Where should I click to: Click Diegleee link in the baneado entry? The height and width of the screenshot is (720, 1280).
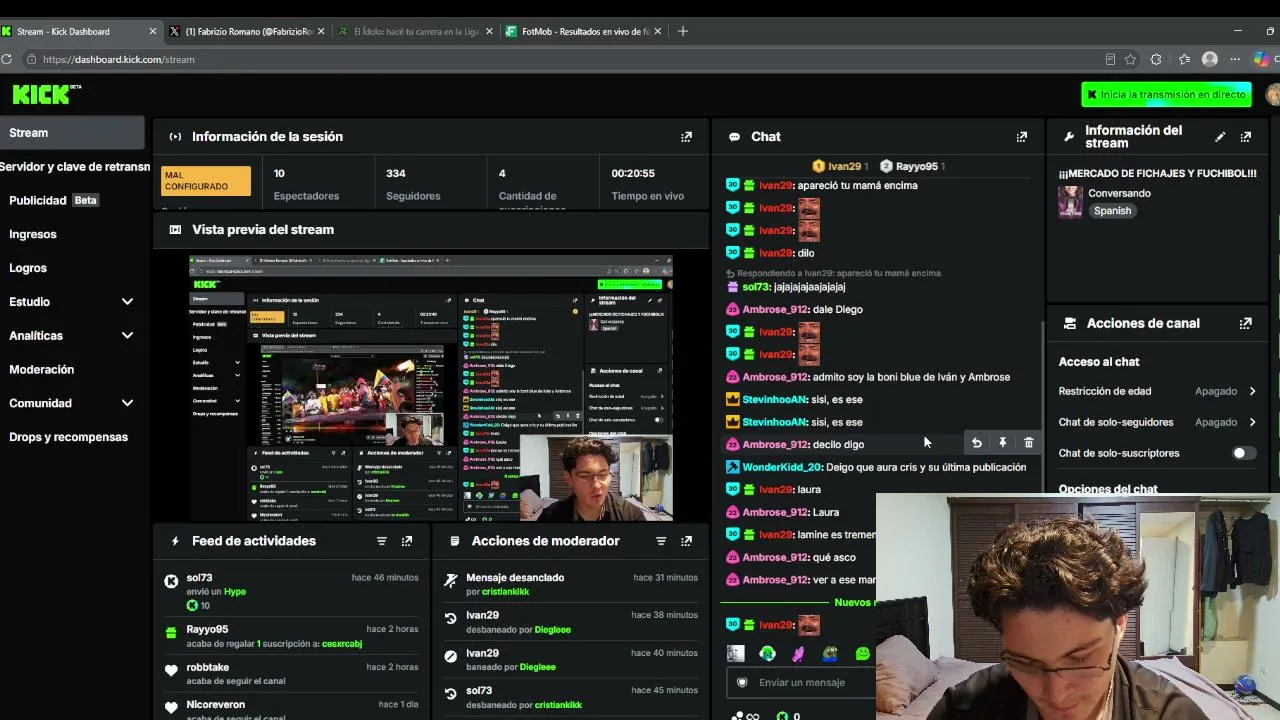(x=536, y=667)
